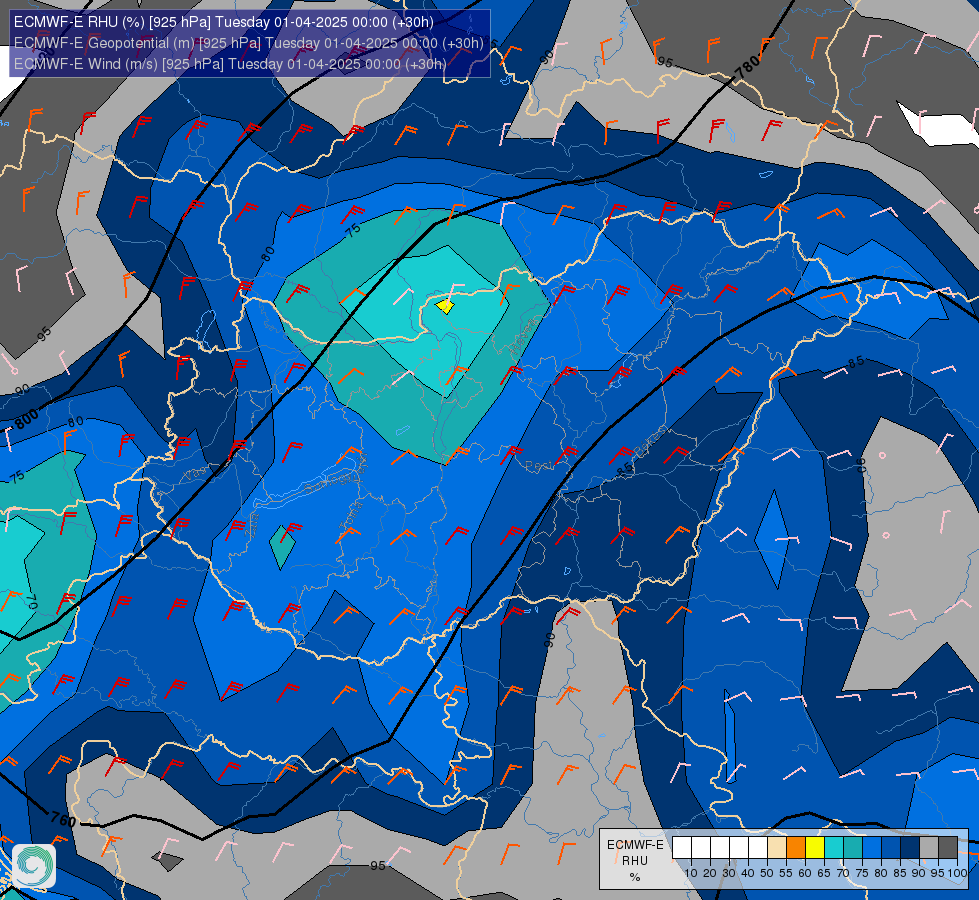Click the medium blue 80-85 legend swatch

[891, 848]
